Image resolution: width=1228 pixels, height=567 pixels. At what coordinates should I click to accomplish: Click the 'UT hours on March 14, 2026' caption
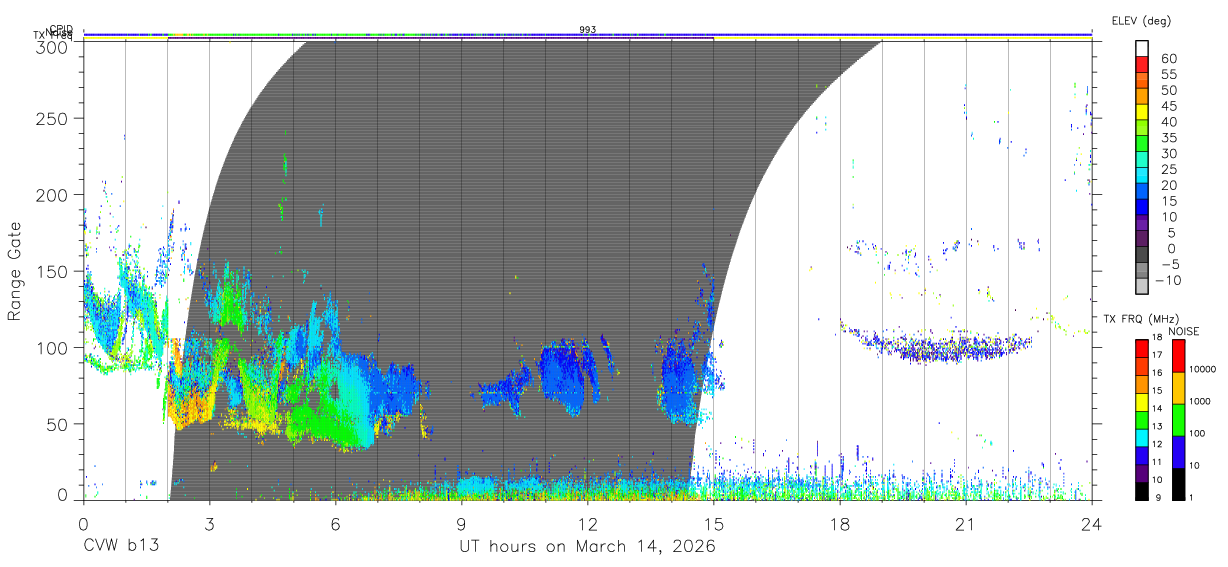pos(587,547)
